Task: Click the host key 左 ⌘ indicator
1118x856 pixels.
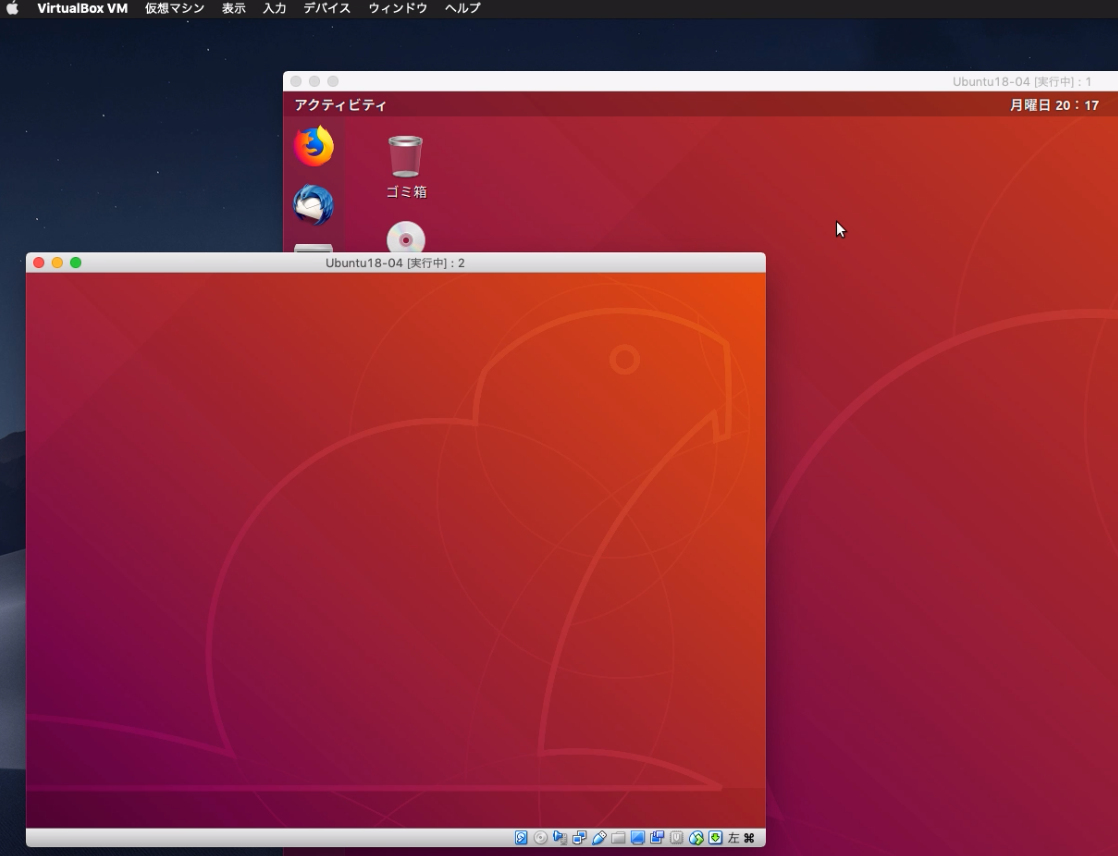Action: coord(741,837)
